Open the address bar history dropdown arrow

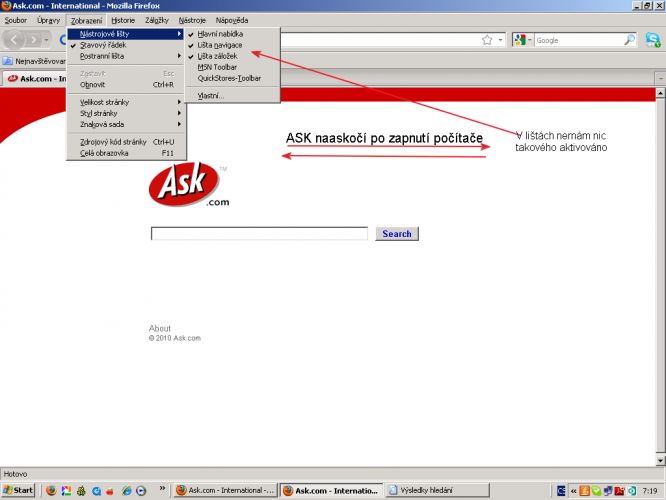pos(500,40)
